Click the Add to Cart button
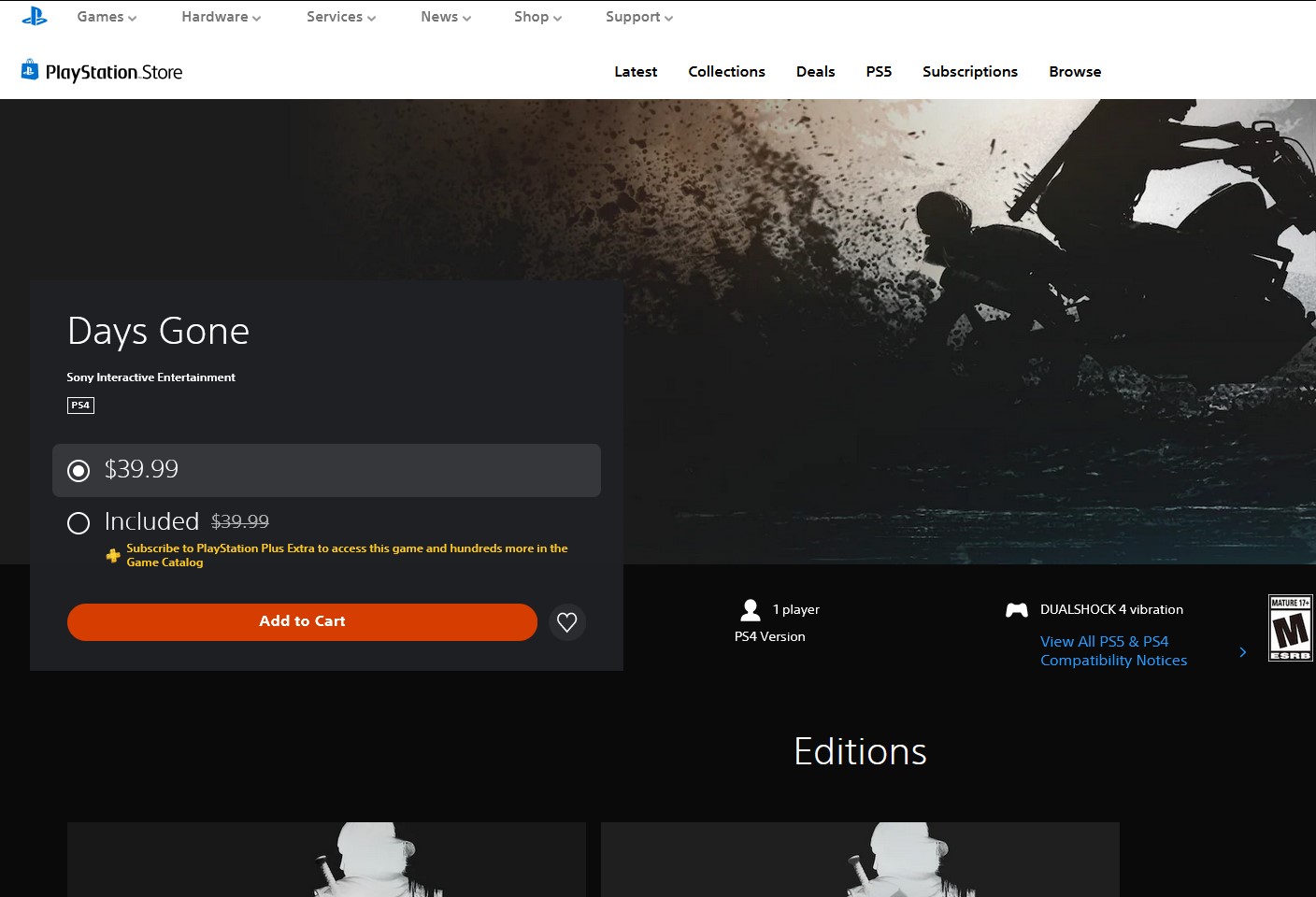 [x=302, y=622]
